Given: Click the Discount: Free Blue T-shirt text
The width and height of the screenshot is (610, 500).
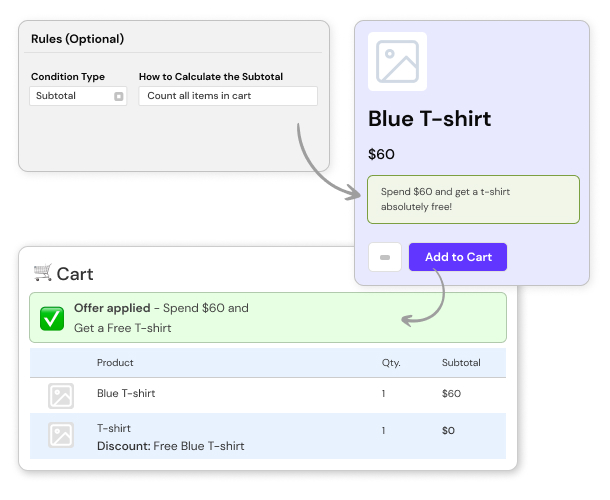Looking at the screenshot, I should 170,446.
